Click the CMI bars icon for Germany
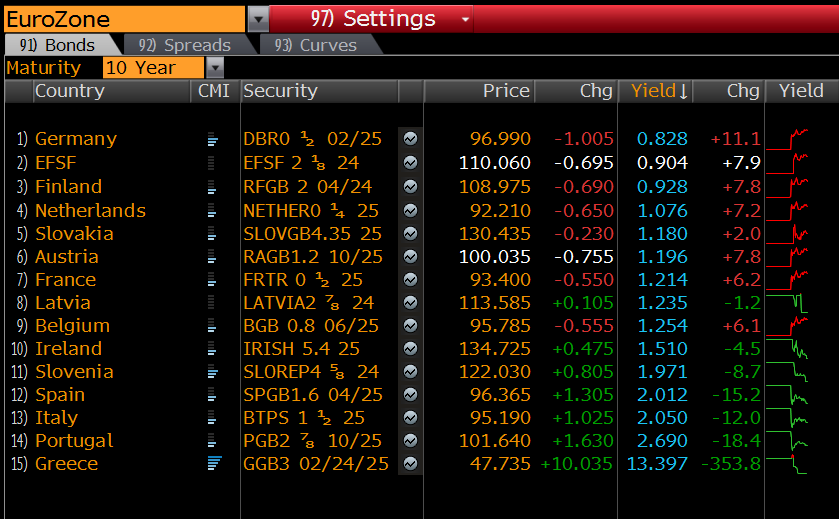The width and height of the screenshot is (839, 519). pos(212,139)
